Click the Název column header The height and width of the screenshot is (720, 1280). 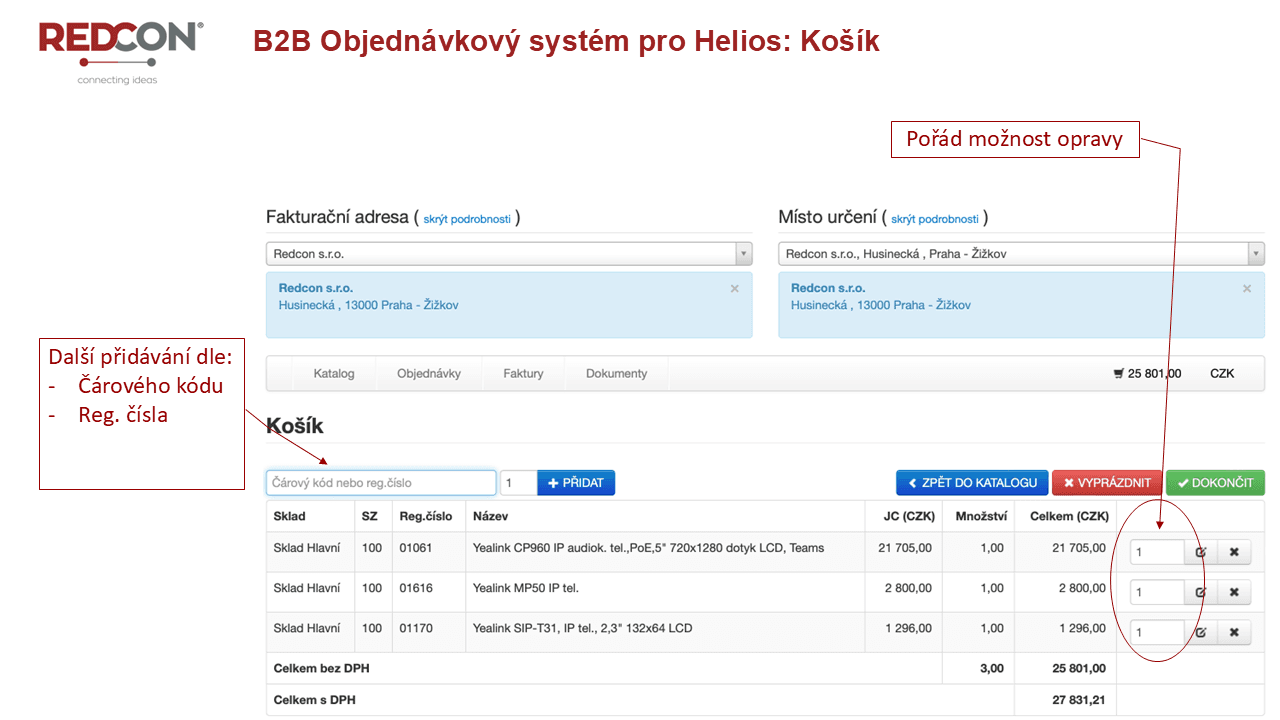[491, 517]
